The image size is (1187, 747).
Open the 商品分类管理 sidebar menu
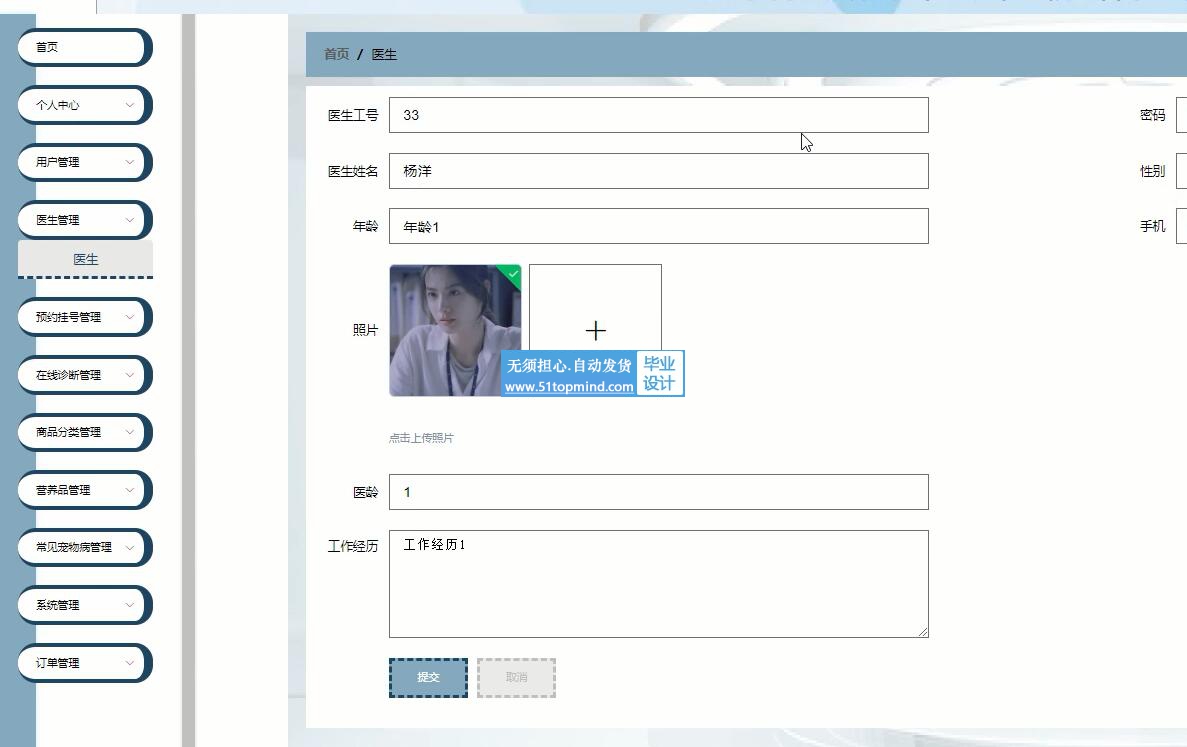(x=84, y=432)
